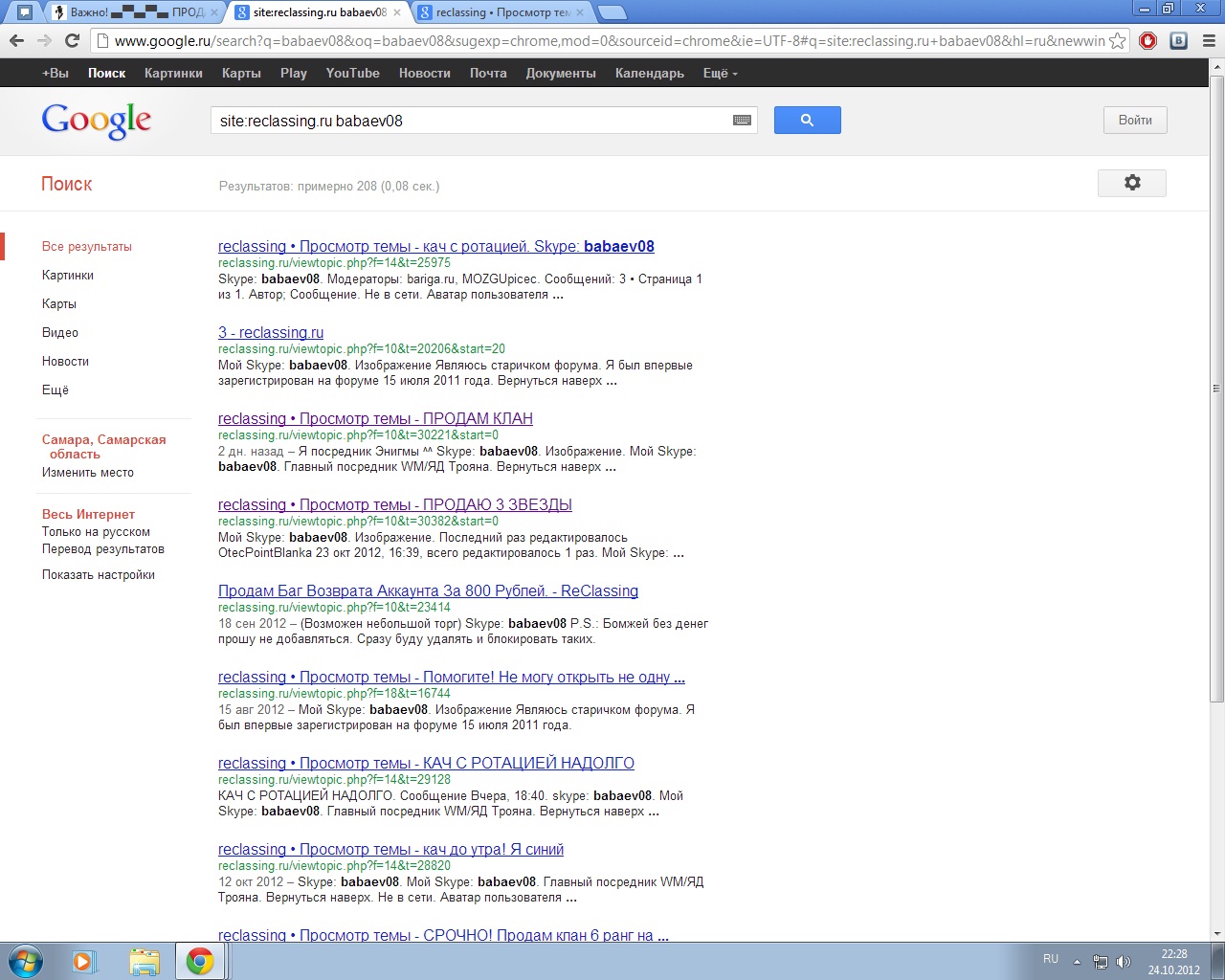Open the on-screen keyboard icon in search box
1225x980 pixels.
pyautogui.click(x=742, y=121)
